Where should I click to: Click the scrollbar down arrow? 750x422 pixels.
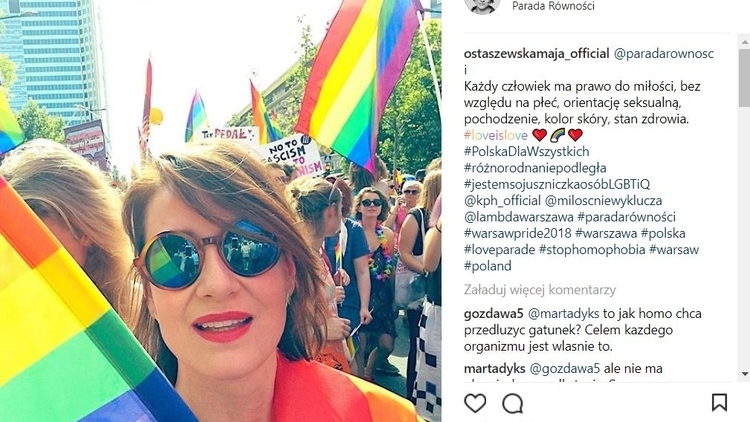click(744, 374)
